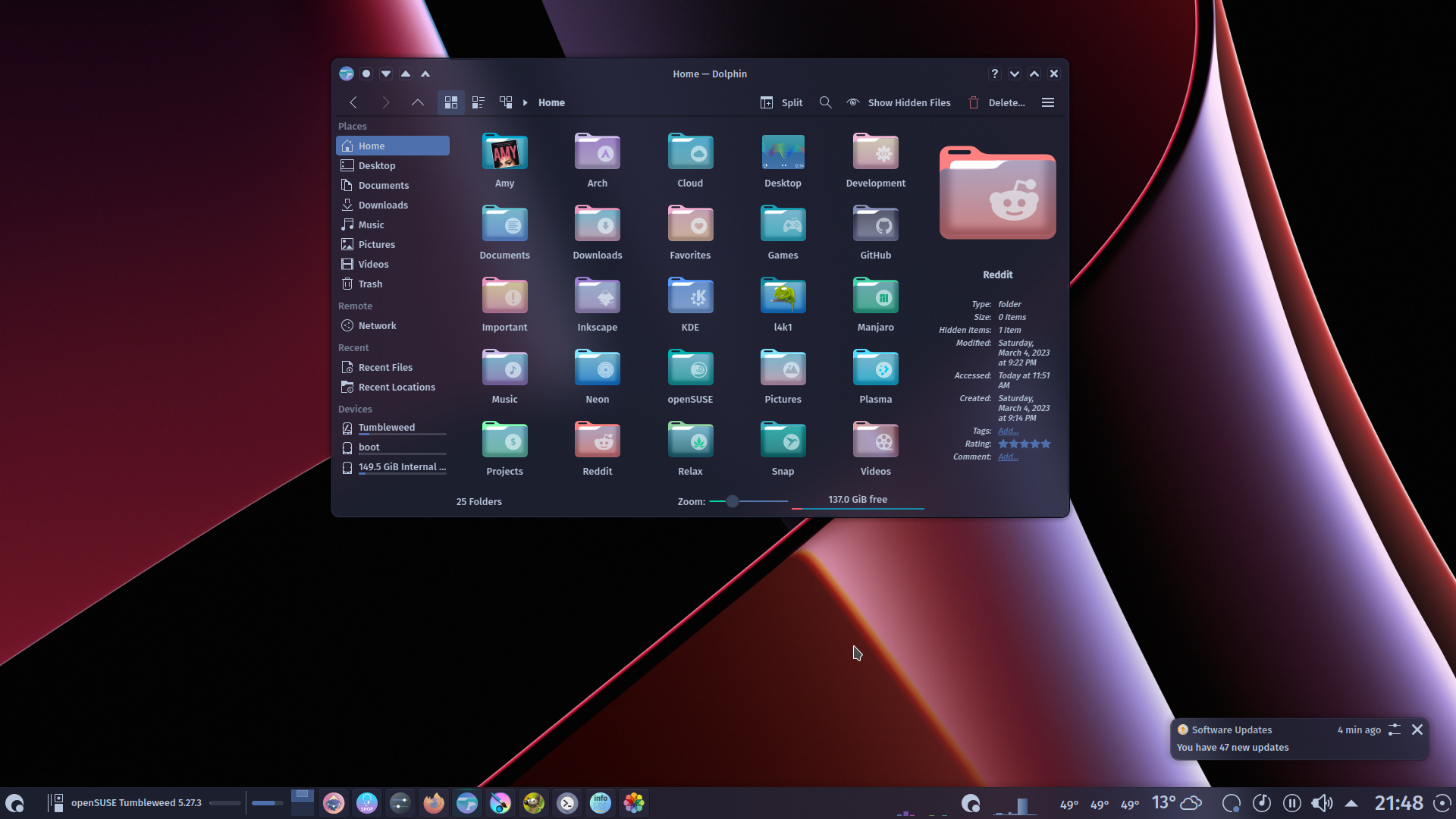Open the KDE folder
This screenshot has width=1456, height=819.
pos(690,305)
